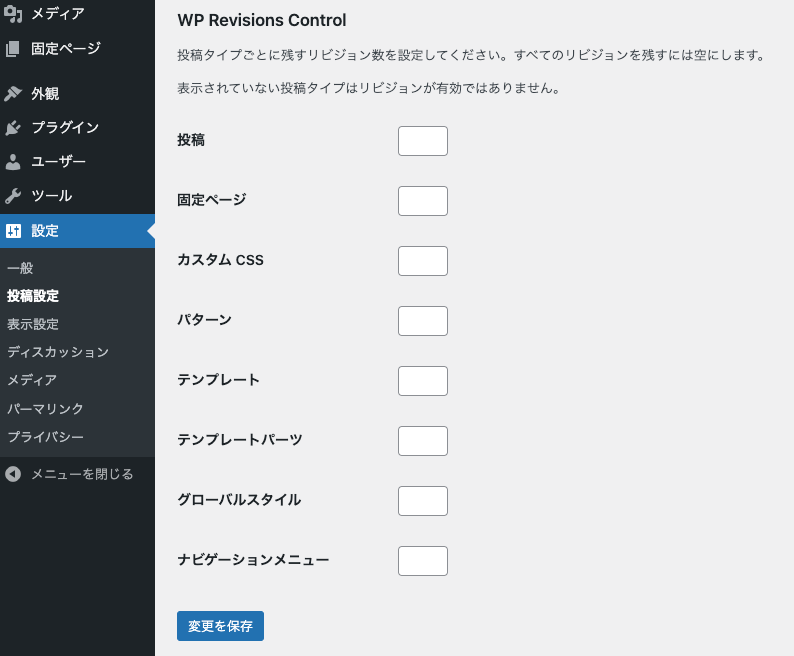The height and width of the screenshot is (656, 794).
Task: Click the ナビゲーションメニュー revisions input
Action: tap(422, 561)
